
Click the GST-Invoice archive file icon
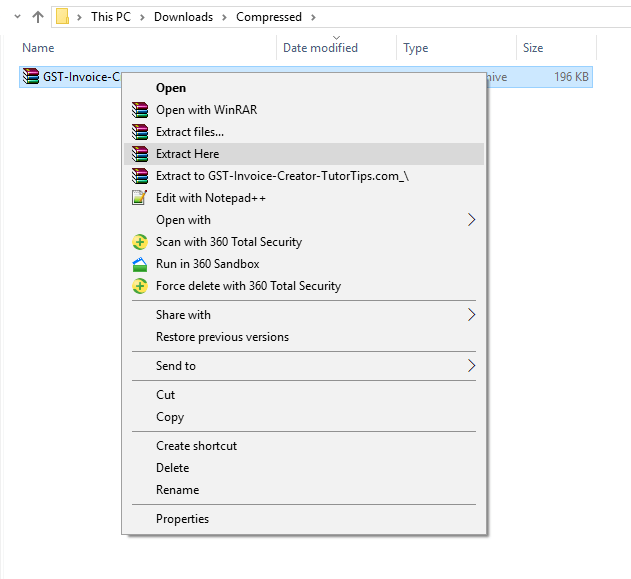[x=31, y=76]
